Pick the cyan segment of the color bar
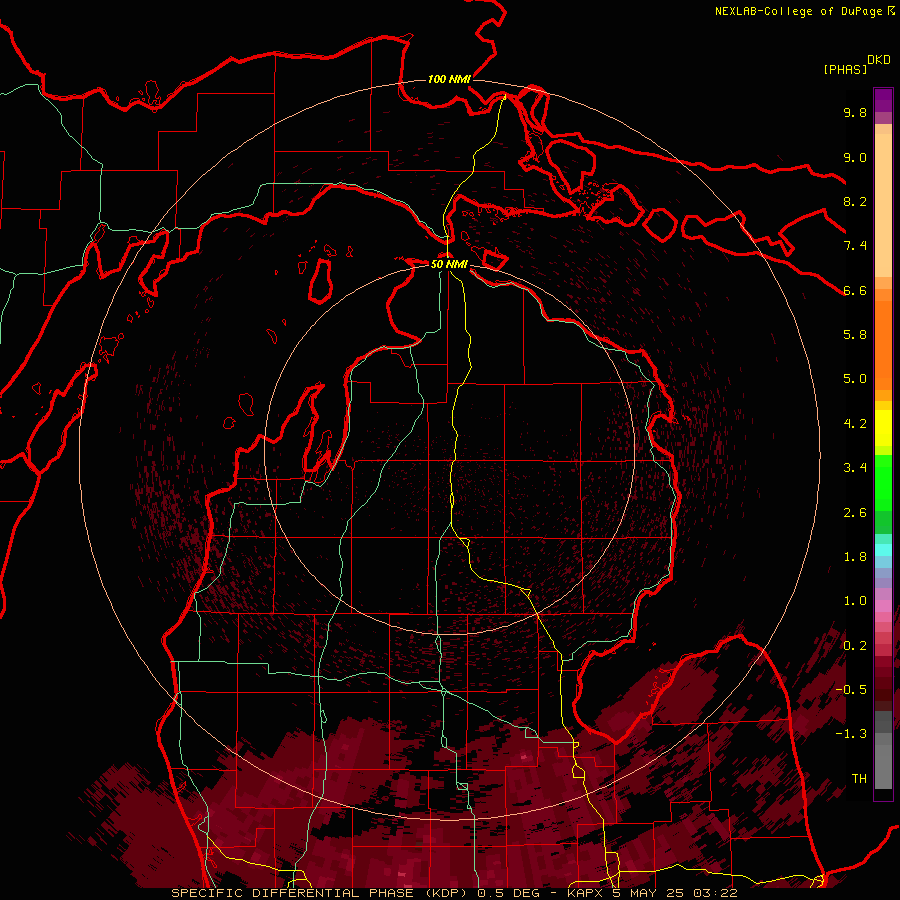 [x=883, y=550]
